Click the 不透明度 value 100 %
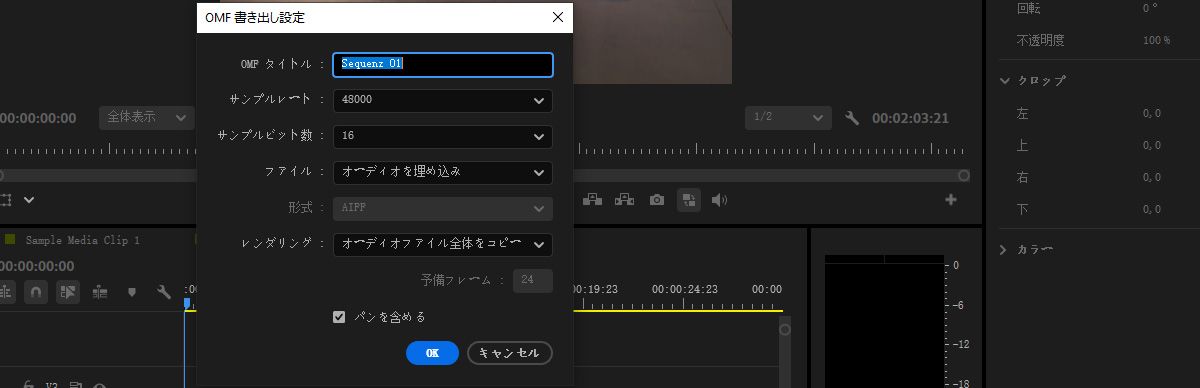 click(x=1156, y=41)
